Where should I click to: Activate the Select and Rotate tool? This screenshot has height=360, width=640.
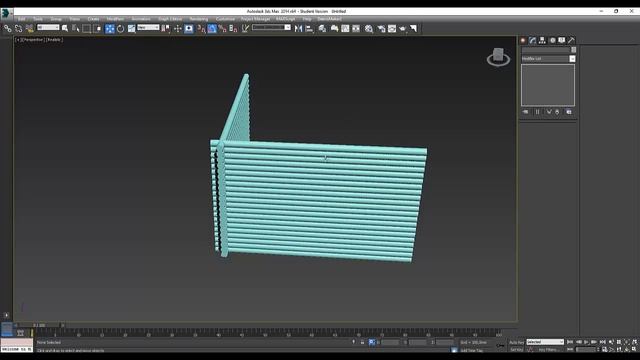click(120, 29)
